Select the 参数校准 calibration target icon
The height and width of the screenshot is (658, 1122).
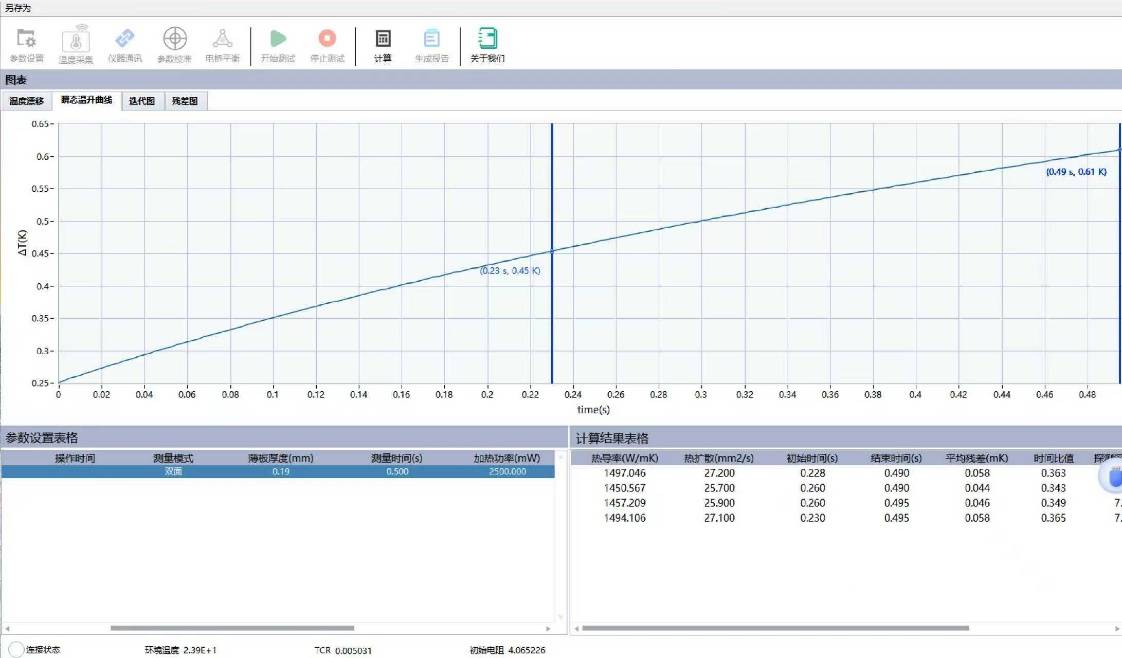175,45
